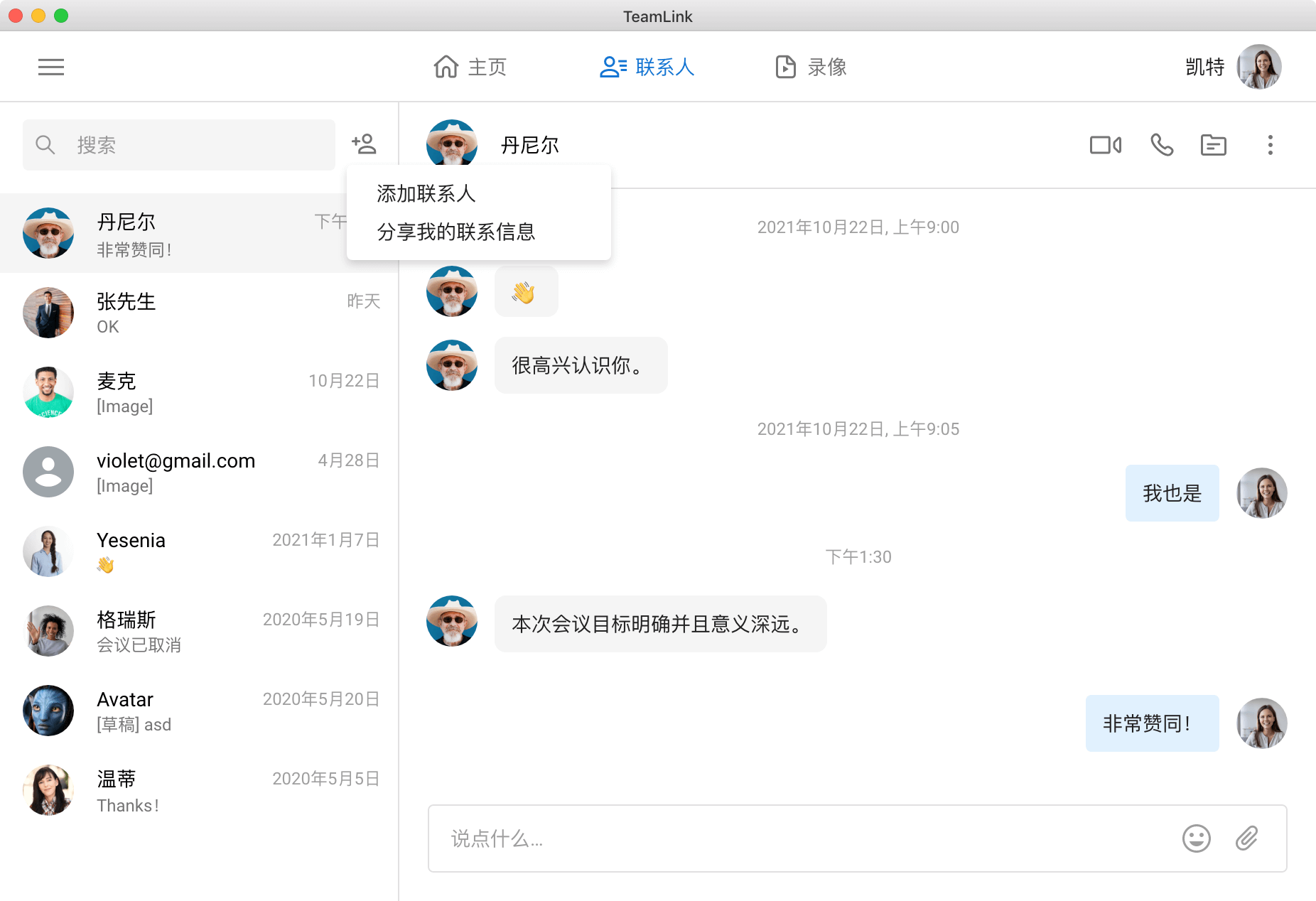The height and width of the screenshot is (901, 1316).
Task: Open the shared files folder icon
Action: (x=1213, y=145)
